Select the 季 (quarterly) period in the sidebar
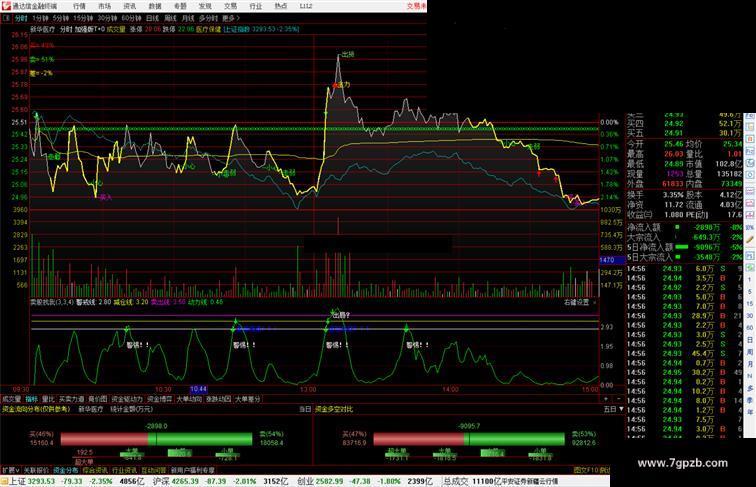Image resolution: width=756 pixels, height=487 pixels. [750, 400]
